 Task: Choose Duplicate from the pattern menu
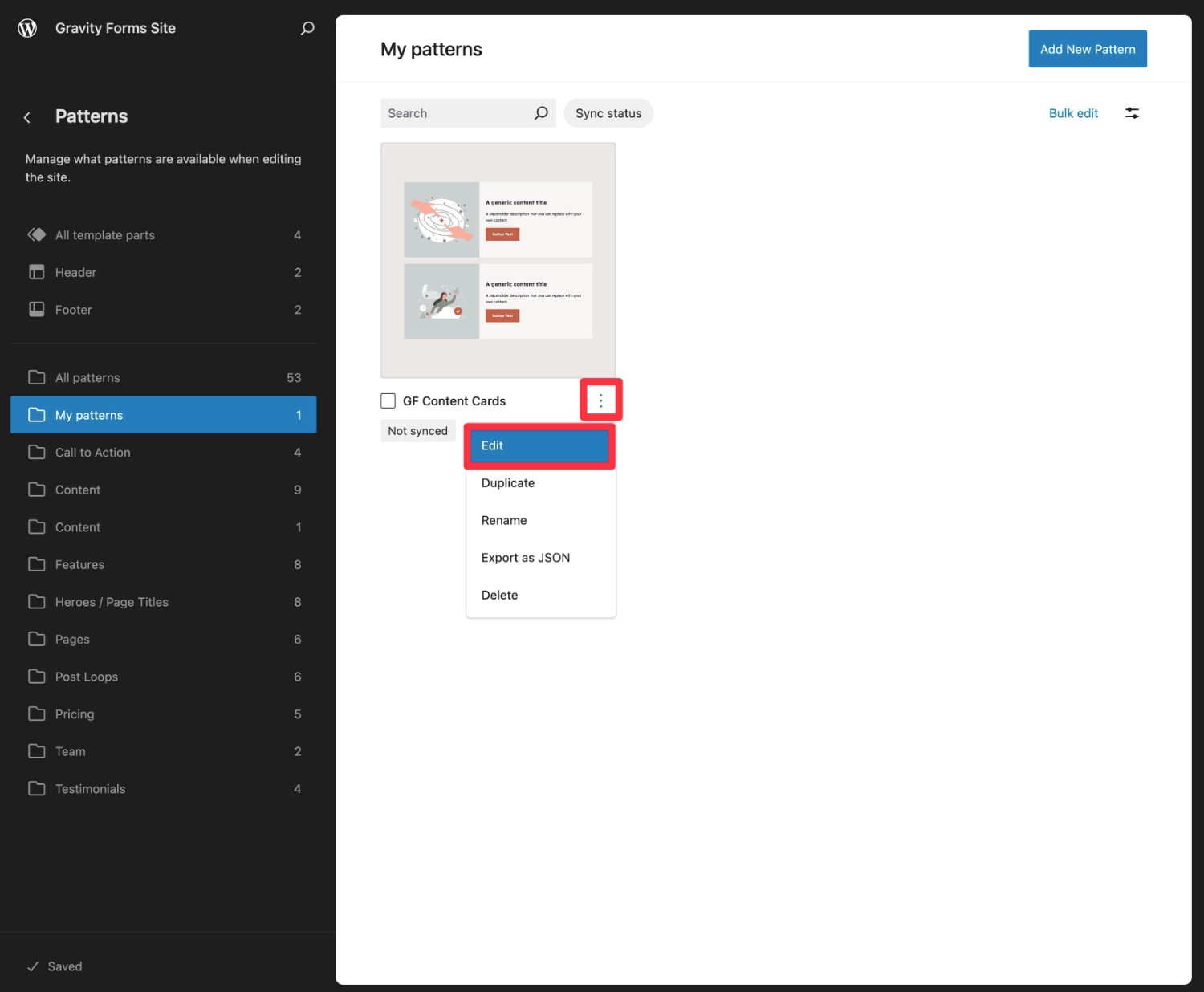[x=541, y=483]
